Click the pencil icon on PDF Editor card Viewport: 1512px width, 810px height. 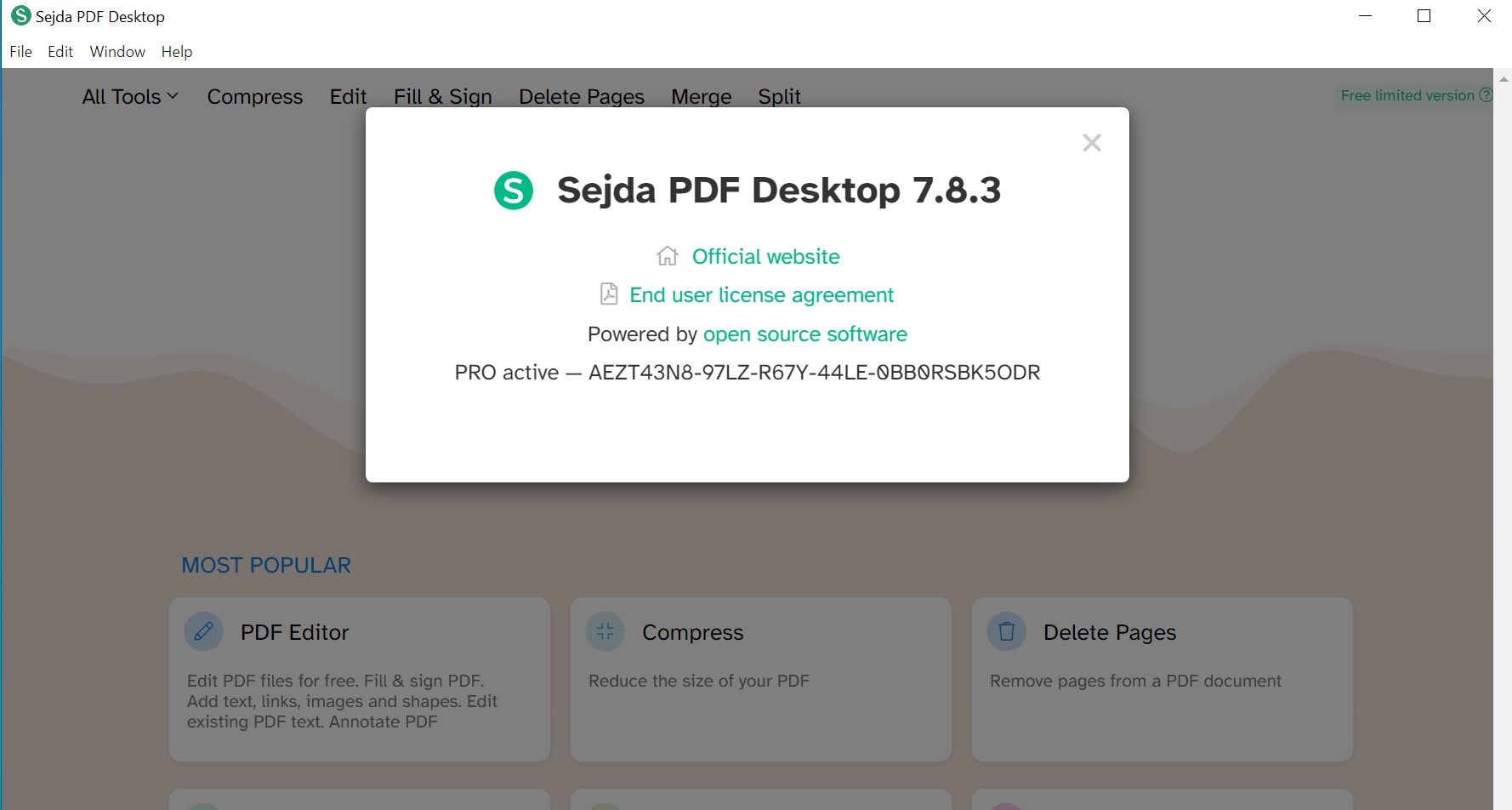click(x=204, y=631)
